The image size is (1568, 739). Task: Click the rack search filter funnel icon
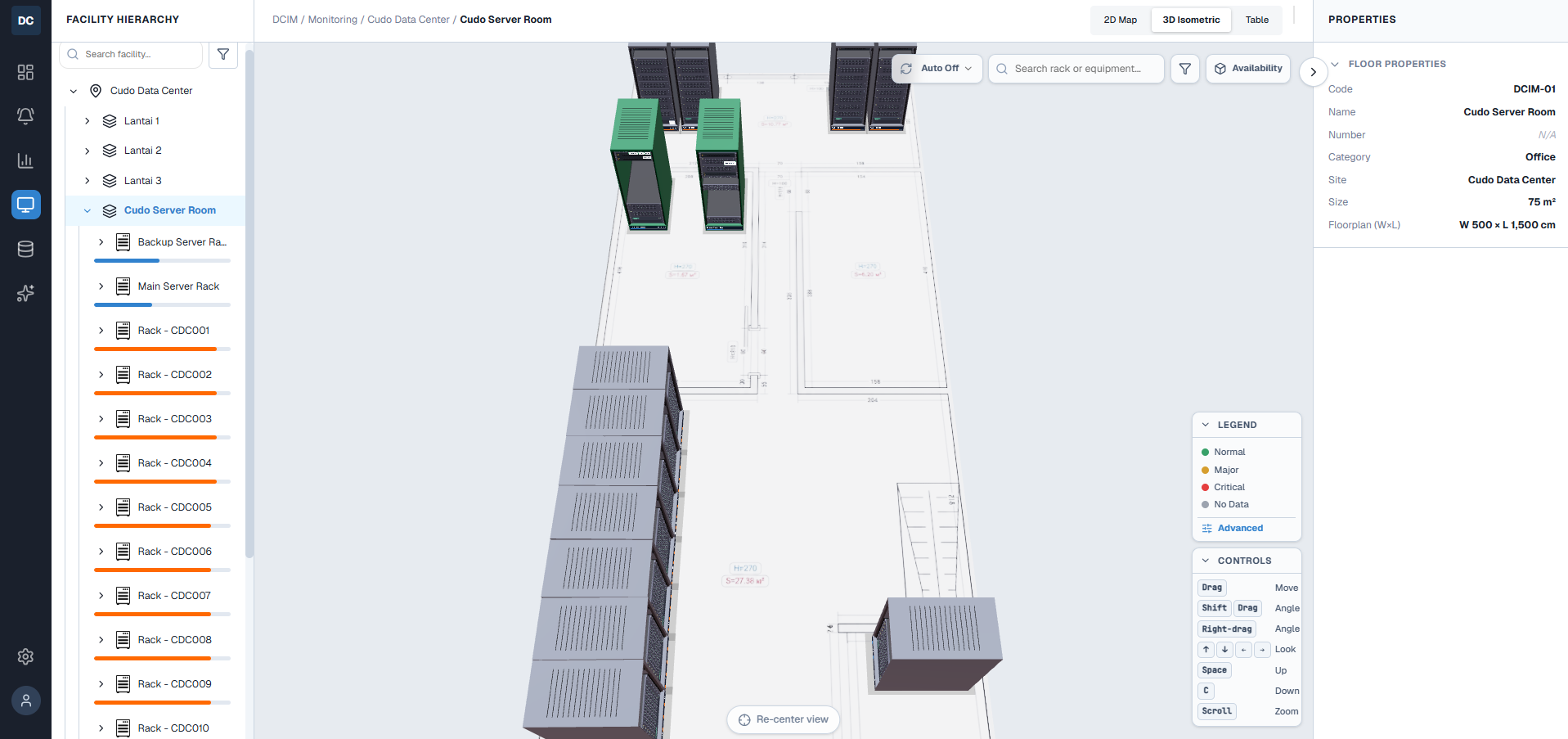(1185, 69)
